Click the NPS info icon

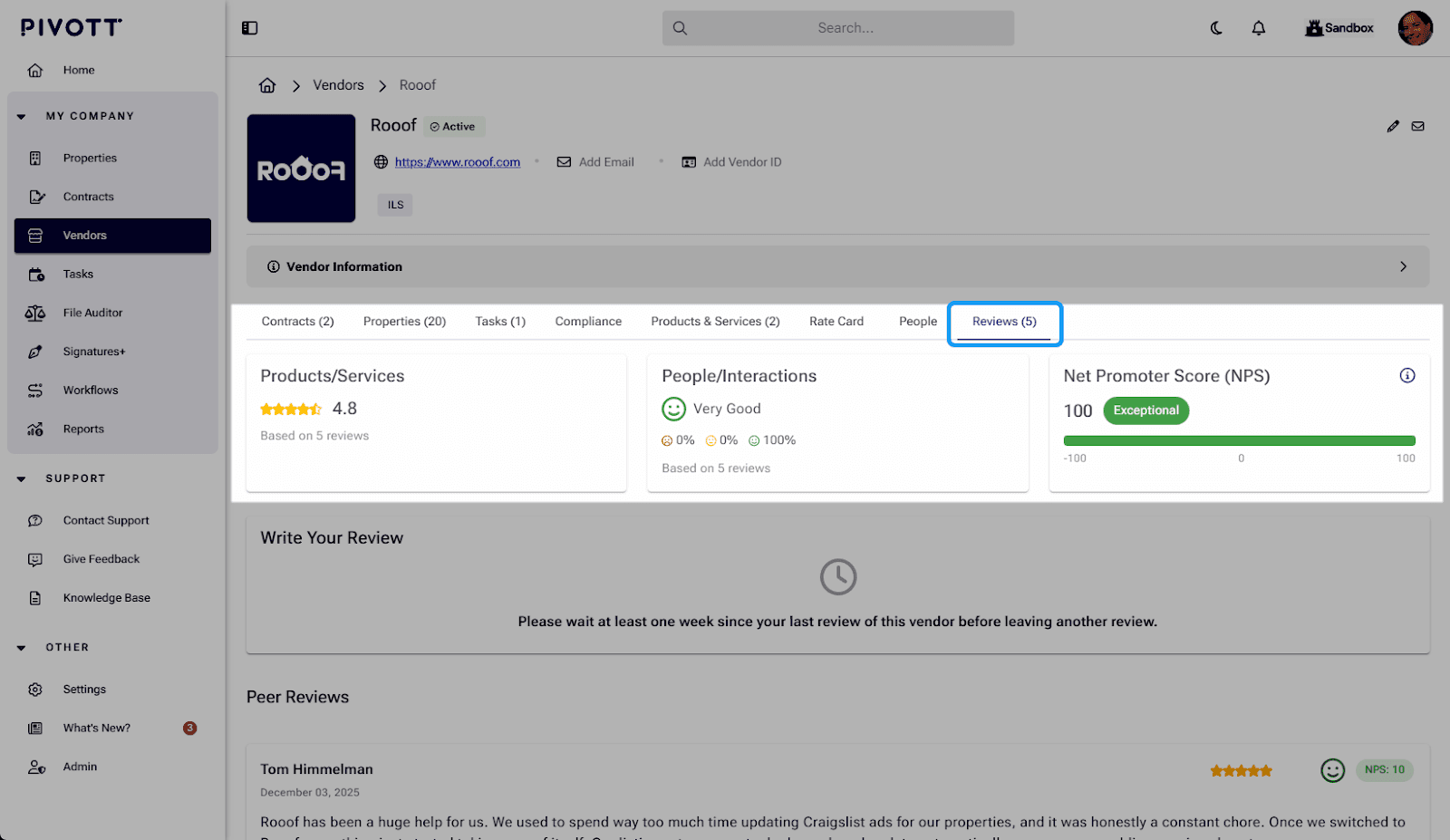(x=1407, y=375)
